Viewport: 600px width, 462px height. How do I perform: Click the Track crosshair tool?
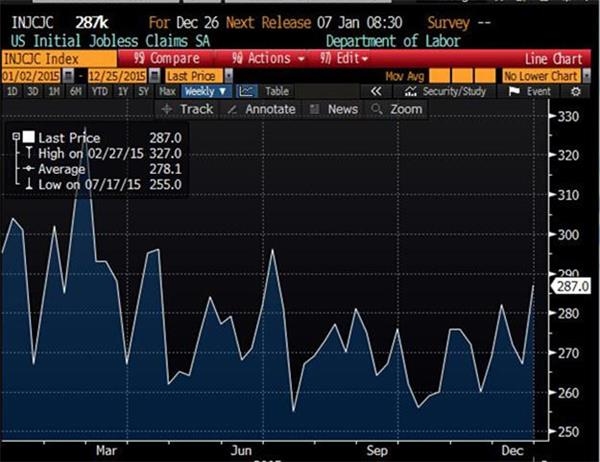190,109
